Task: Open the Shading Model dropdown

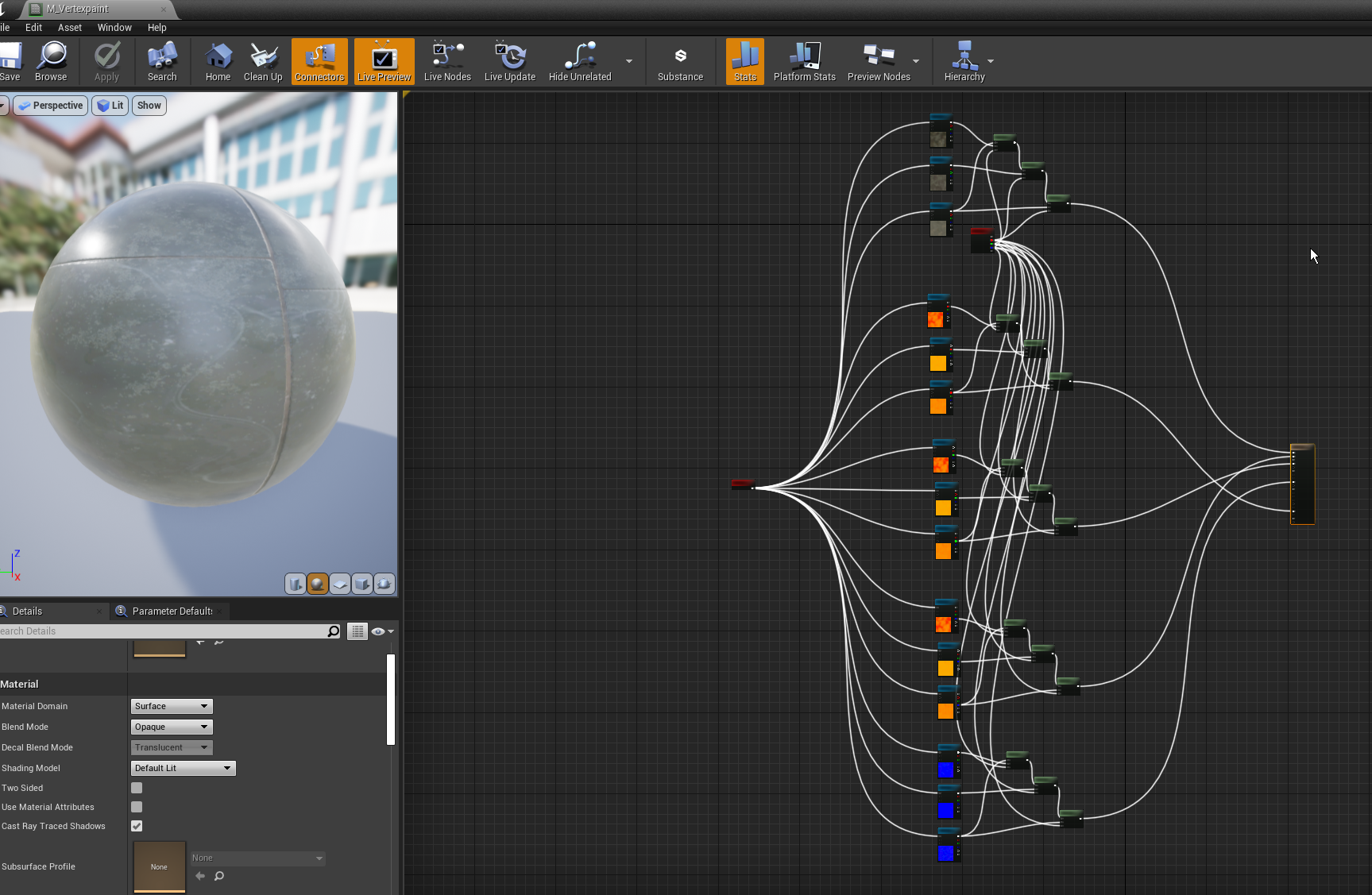Action: (183, 768)
